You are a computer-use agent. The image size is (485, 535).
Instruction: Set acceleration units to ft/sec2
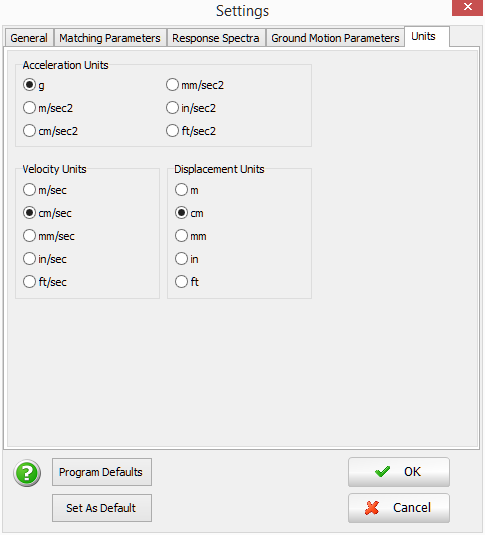click(191, 131)
